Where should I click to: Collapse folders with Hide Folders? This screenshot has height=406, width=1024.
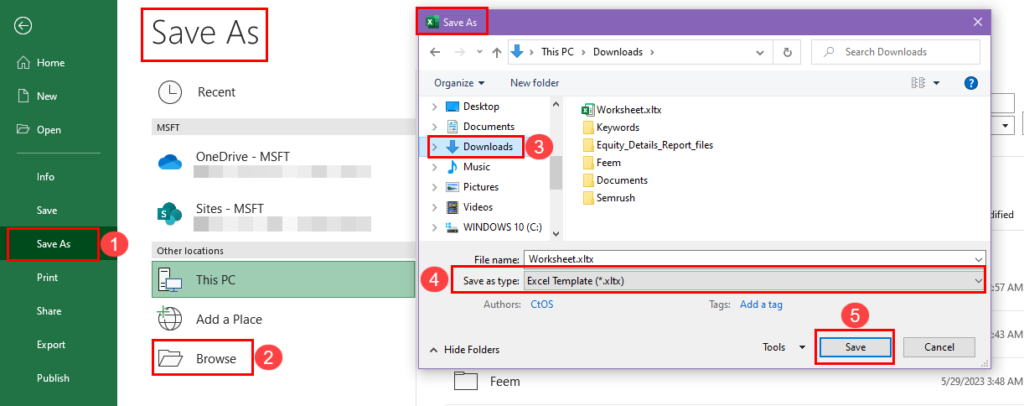point(464,350)
